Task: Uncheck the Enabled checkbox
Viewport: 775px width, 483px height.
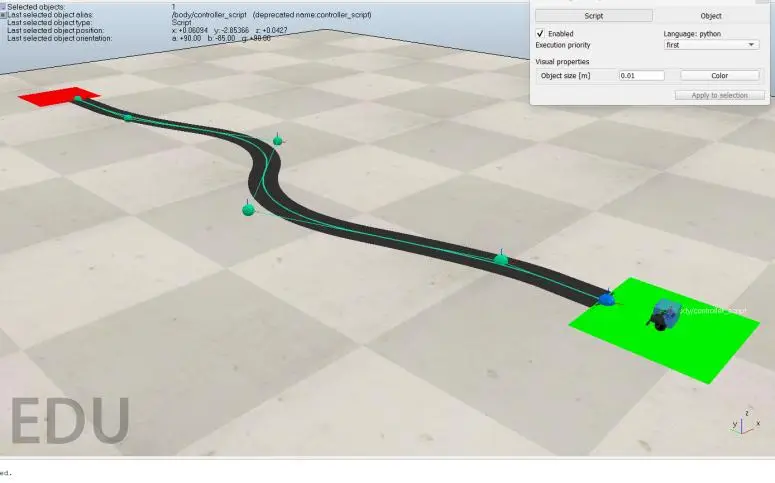Action: coord(540,34)
